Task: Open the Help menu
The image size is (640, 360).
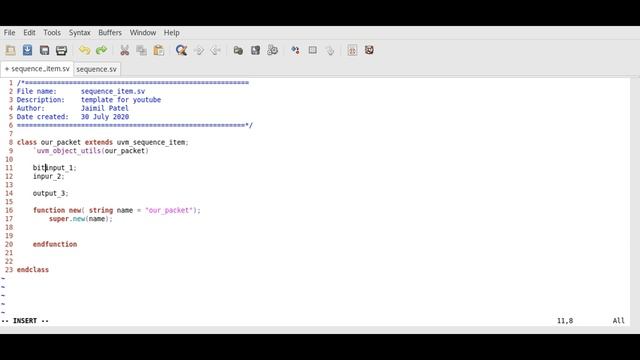Action: 171,33
